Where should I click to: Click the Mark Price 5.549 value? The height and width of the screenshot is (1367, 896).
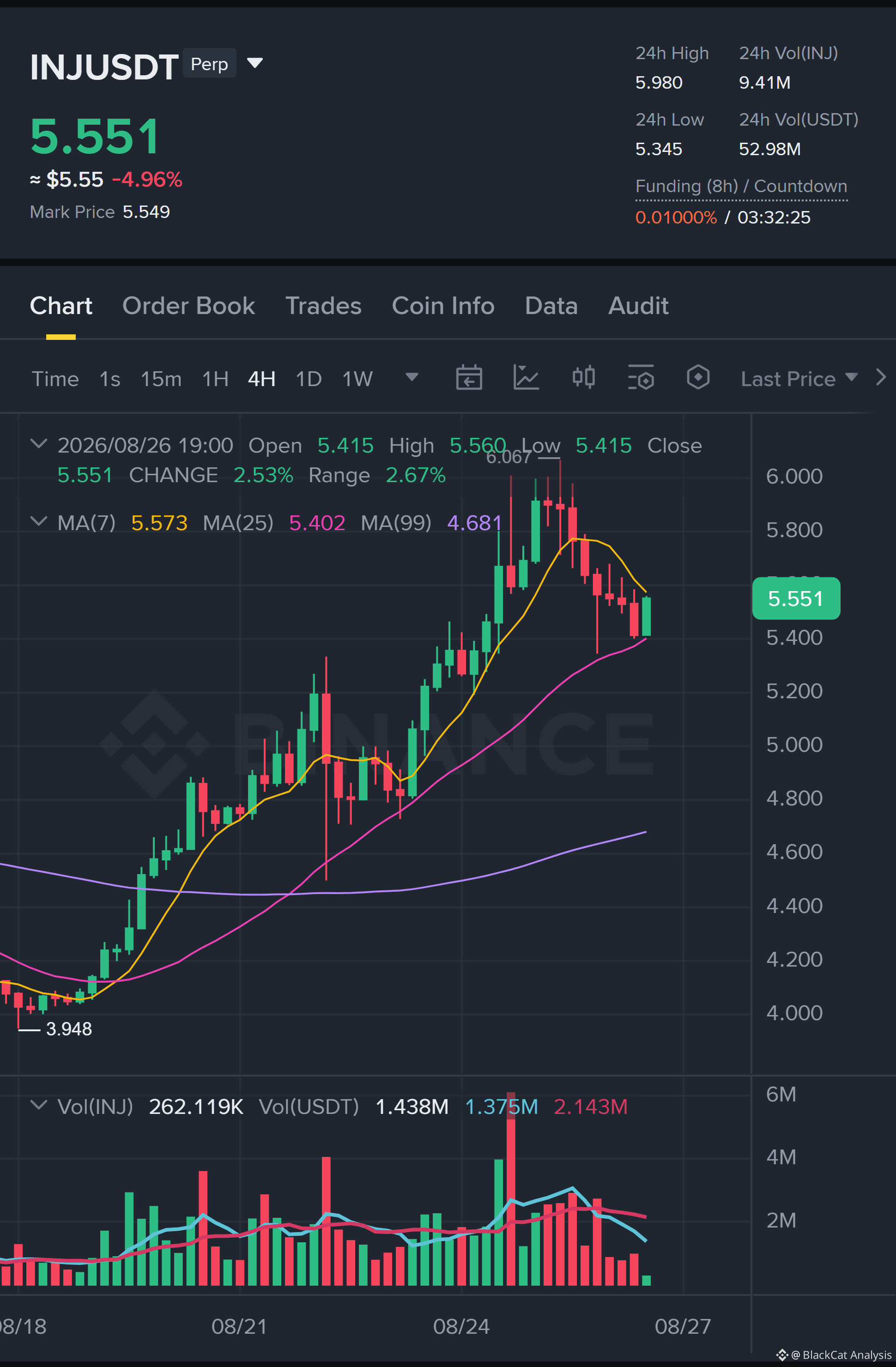[146, 212]
